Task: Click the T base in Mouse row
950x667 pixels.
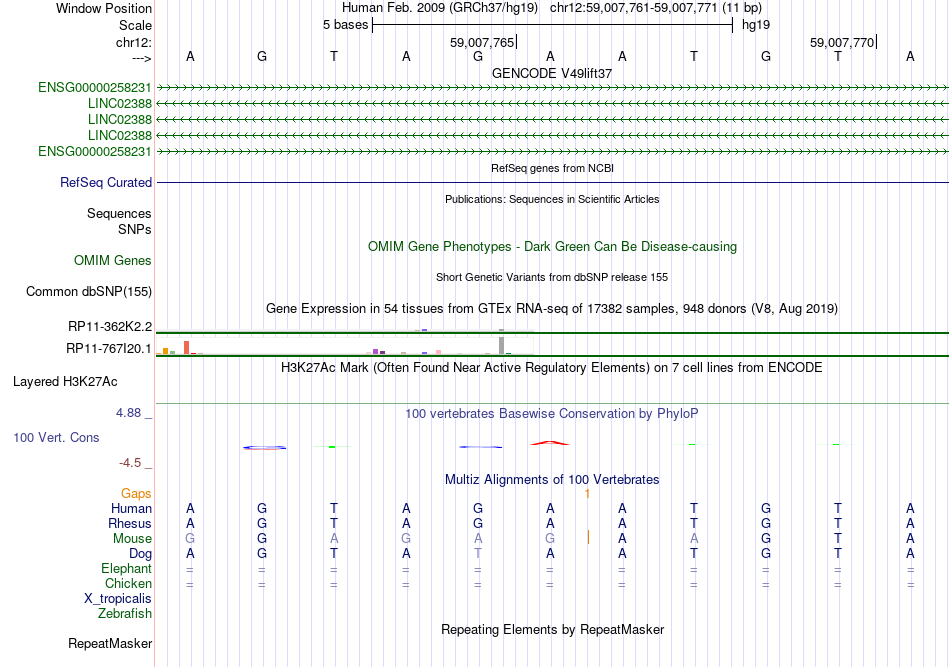Action: 837,539
